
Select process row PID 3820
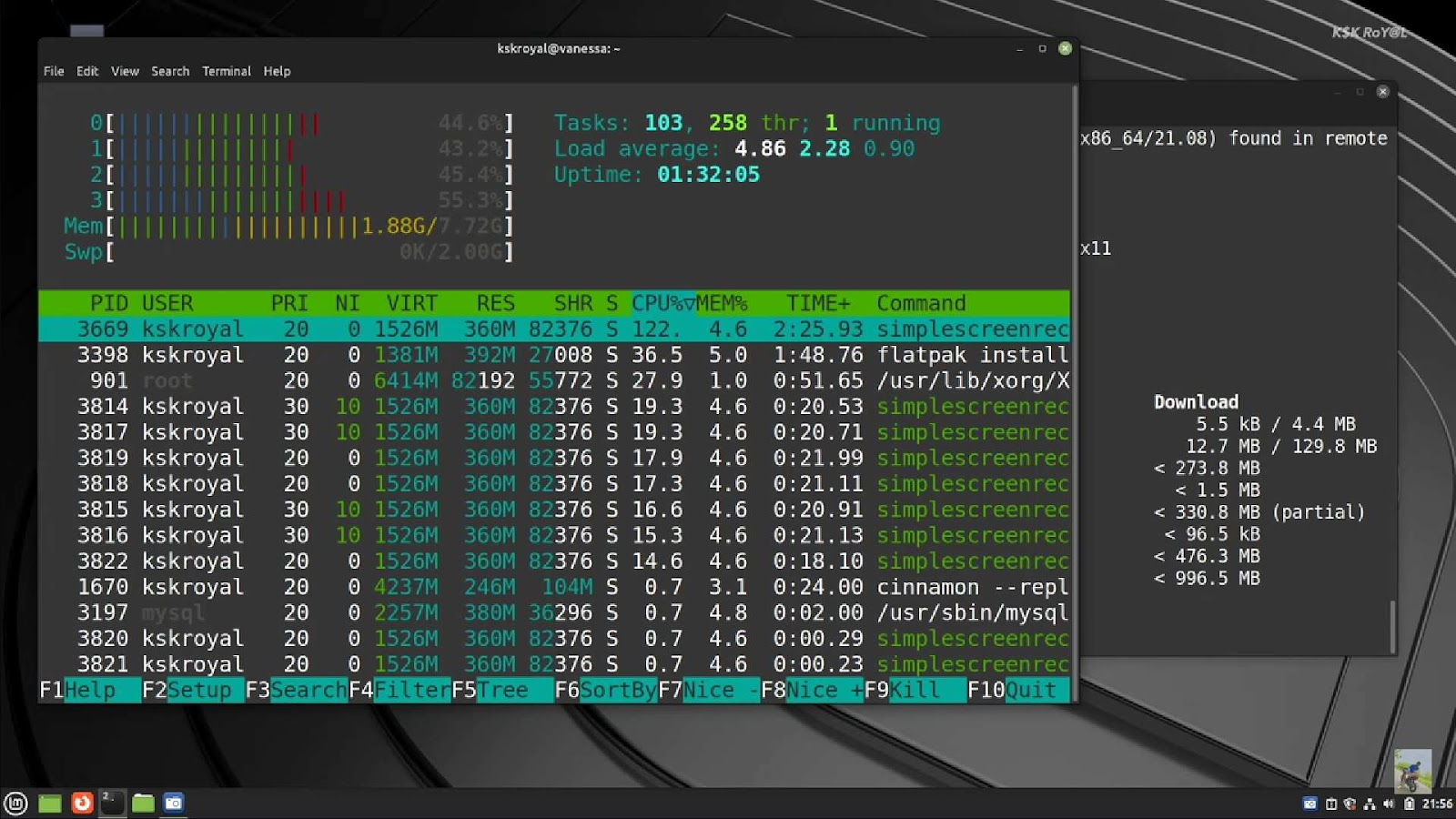coord(554,638)
